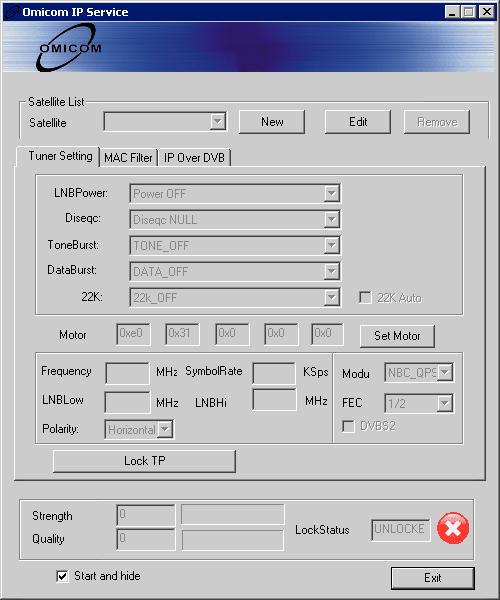
Task: Close the Omicom IP Service window
Action: [x=487, y=12]
